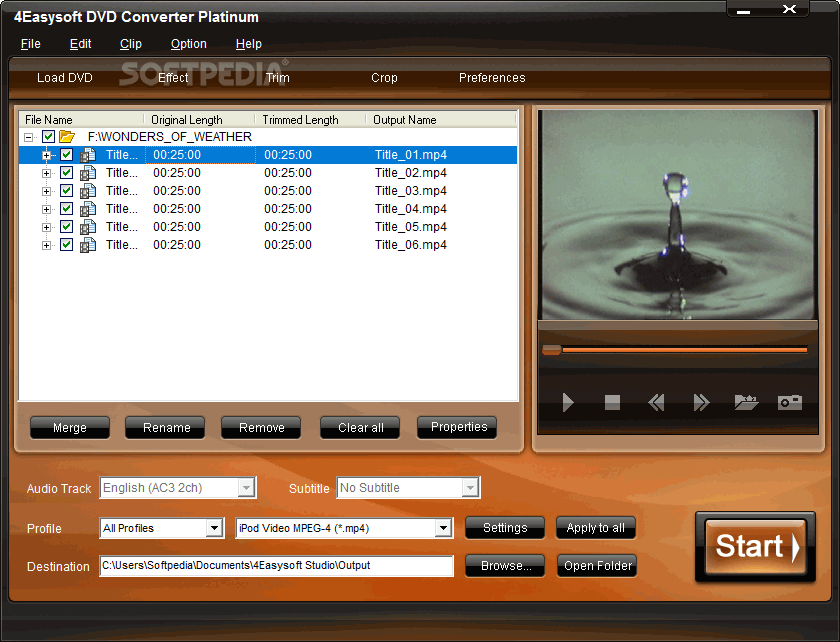840x642 pixels.
Task: Uncheck the Title_01.mp4 row checkbox
Action: [66, 155]
